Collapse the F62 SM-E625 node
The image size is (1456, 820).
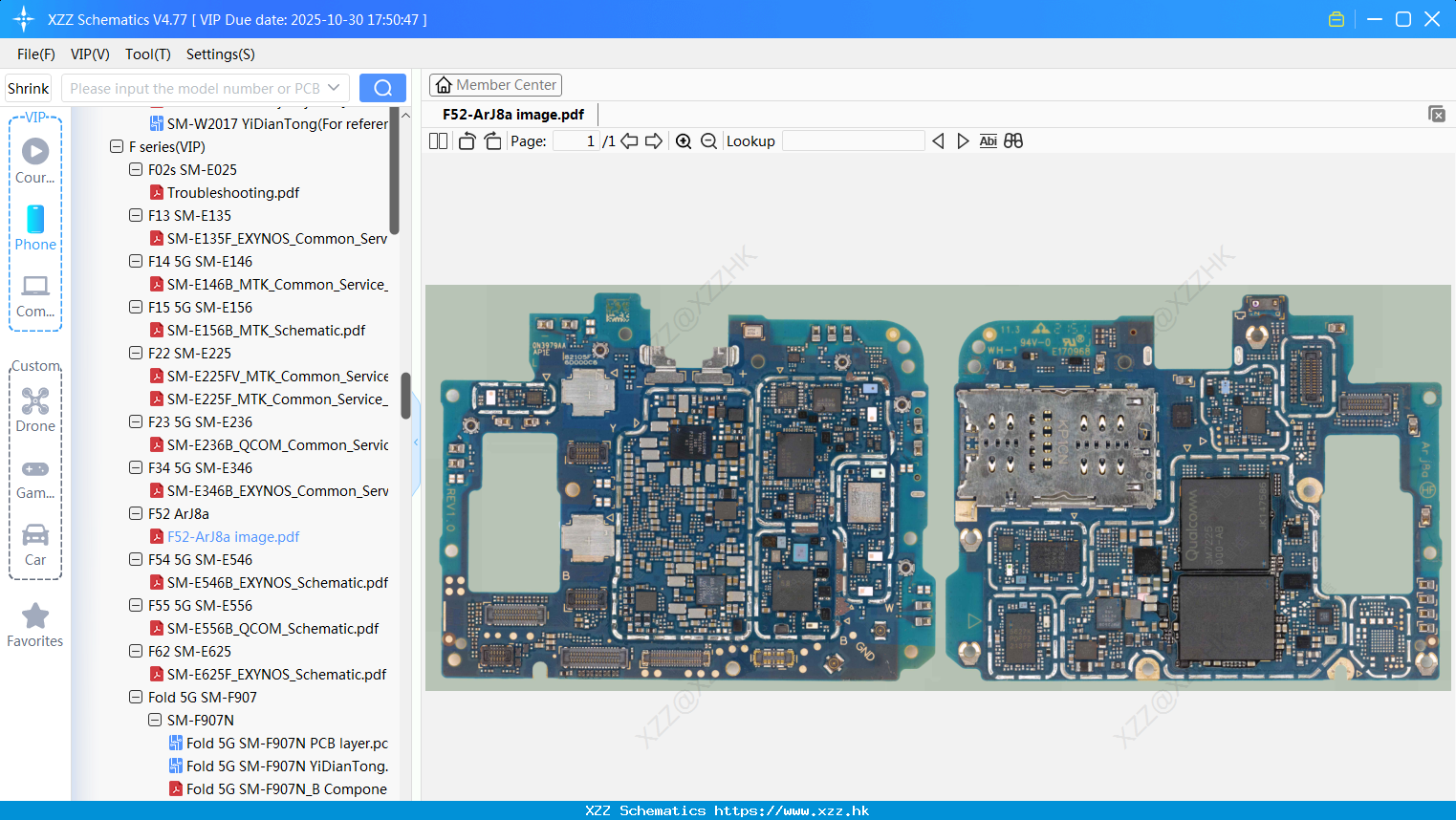(x=136, y=652)
